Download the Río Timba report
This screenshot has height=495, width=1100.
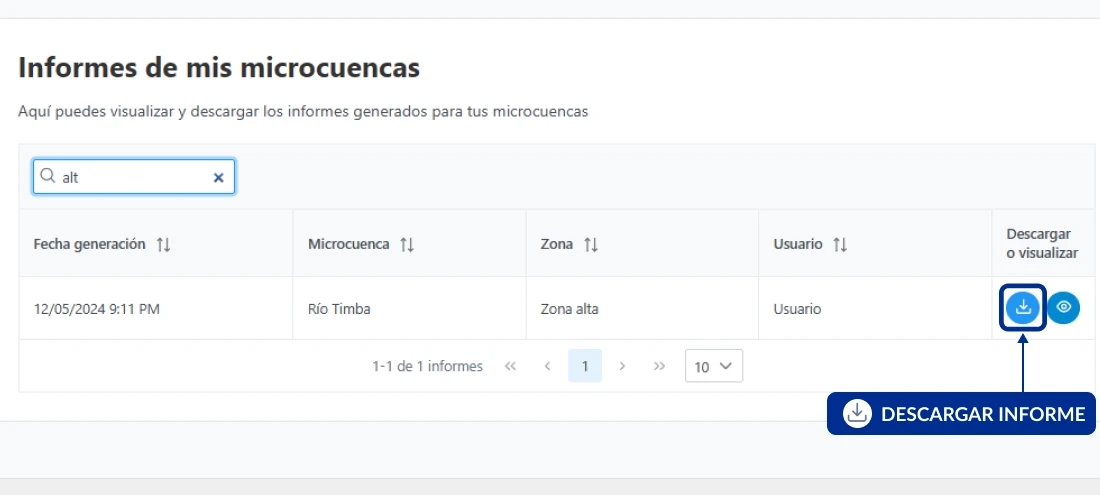(1023, 308)
